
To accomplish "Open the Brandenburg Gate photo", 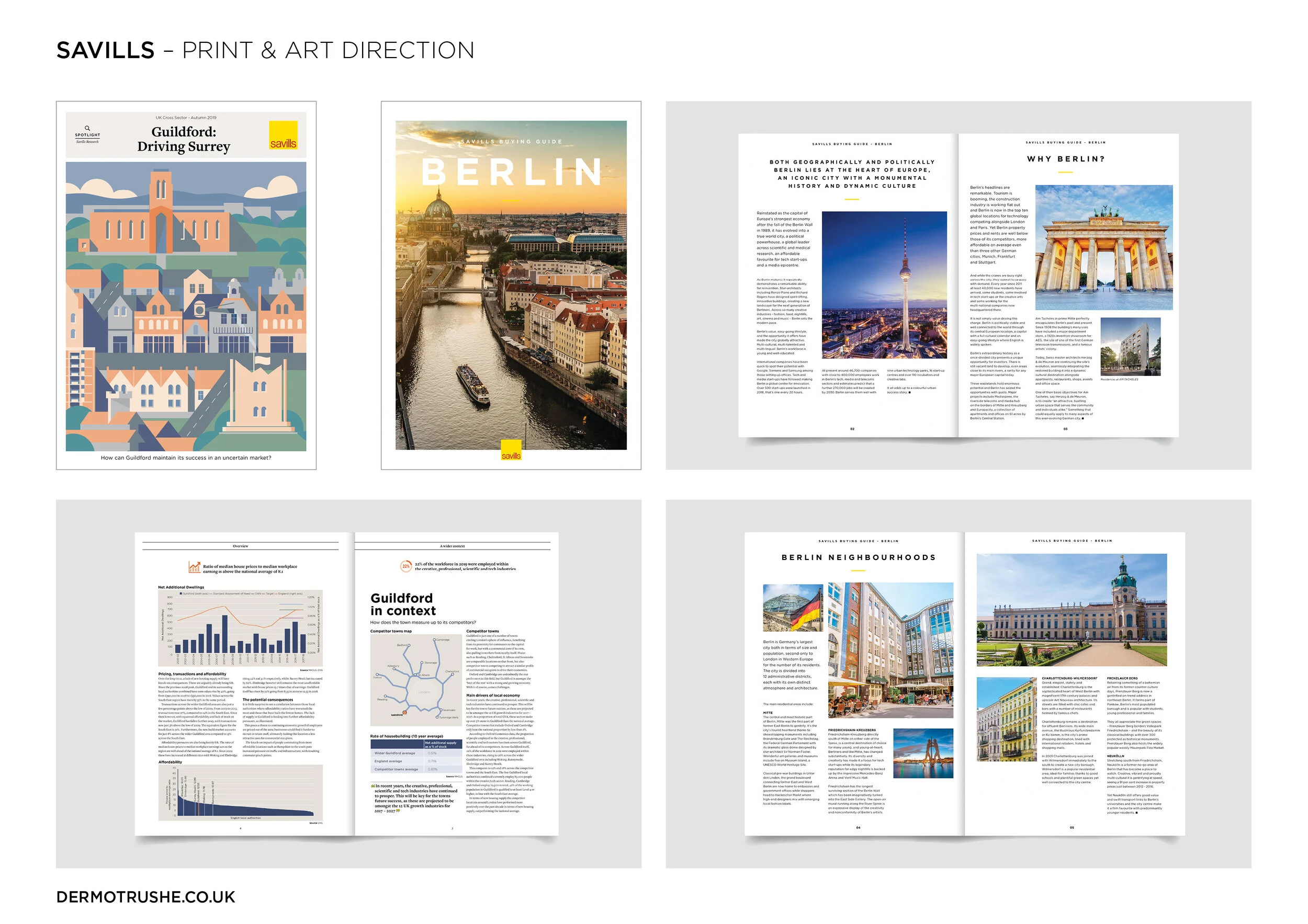I will 1103,247.
